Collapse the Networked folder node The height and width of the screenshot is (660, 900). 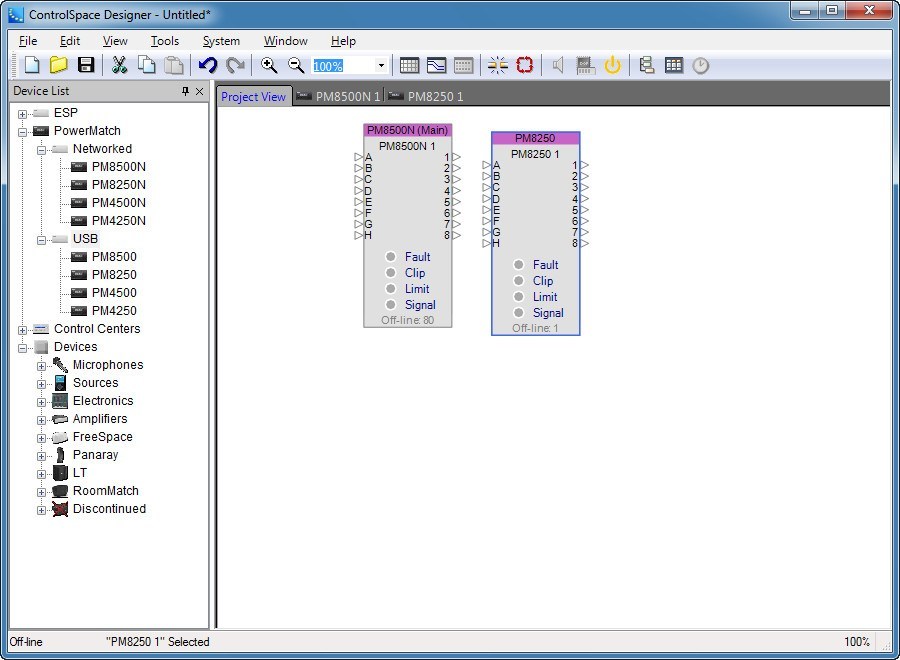click(41, 150)
